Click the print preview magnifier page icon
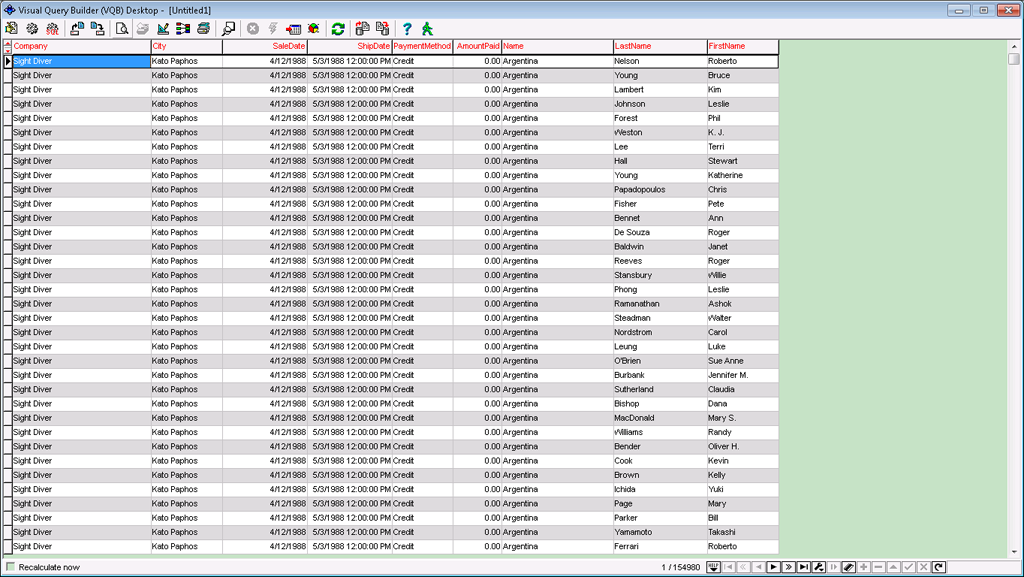 tap(122, 29)
